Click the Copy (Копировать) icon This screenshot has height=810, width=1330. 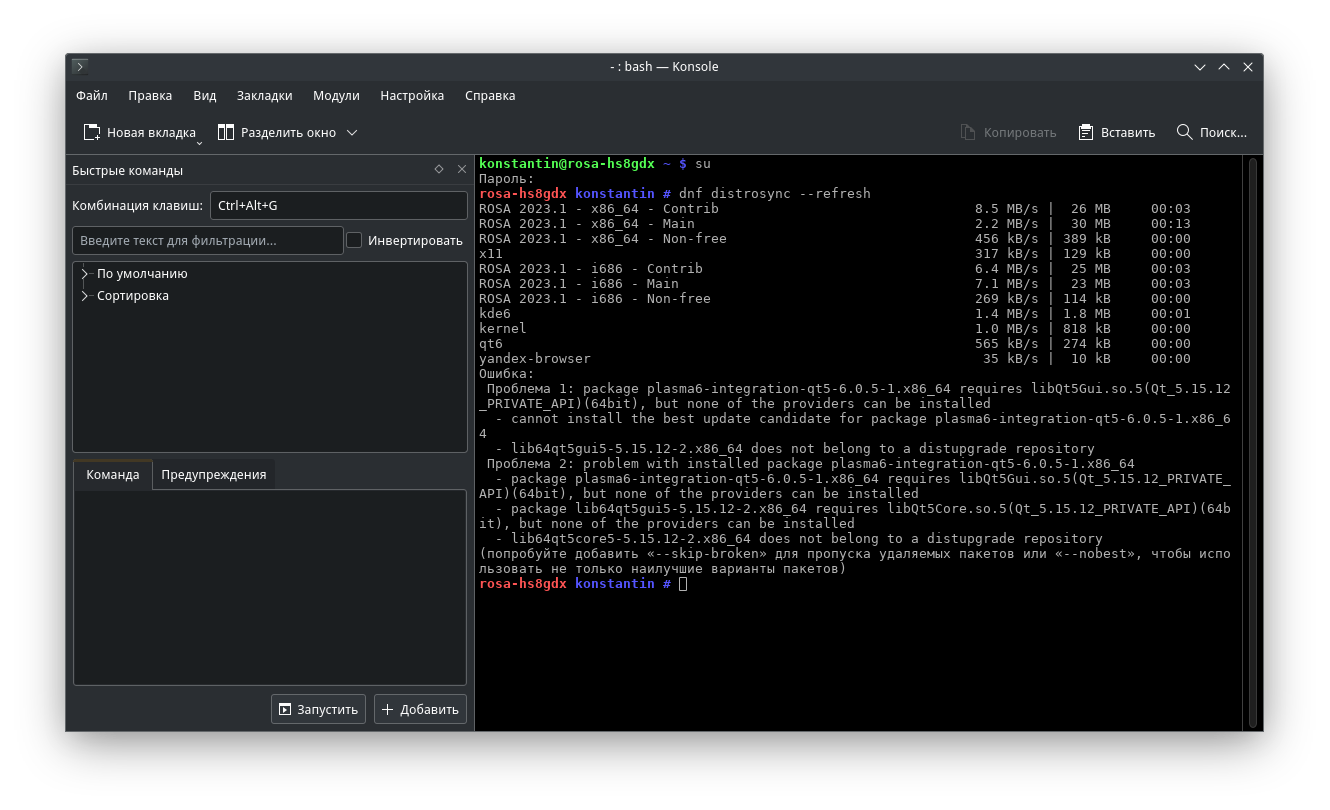[x=968, y=132]
